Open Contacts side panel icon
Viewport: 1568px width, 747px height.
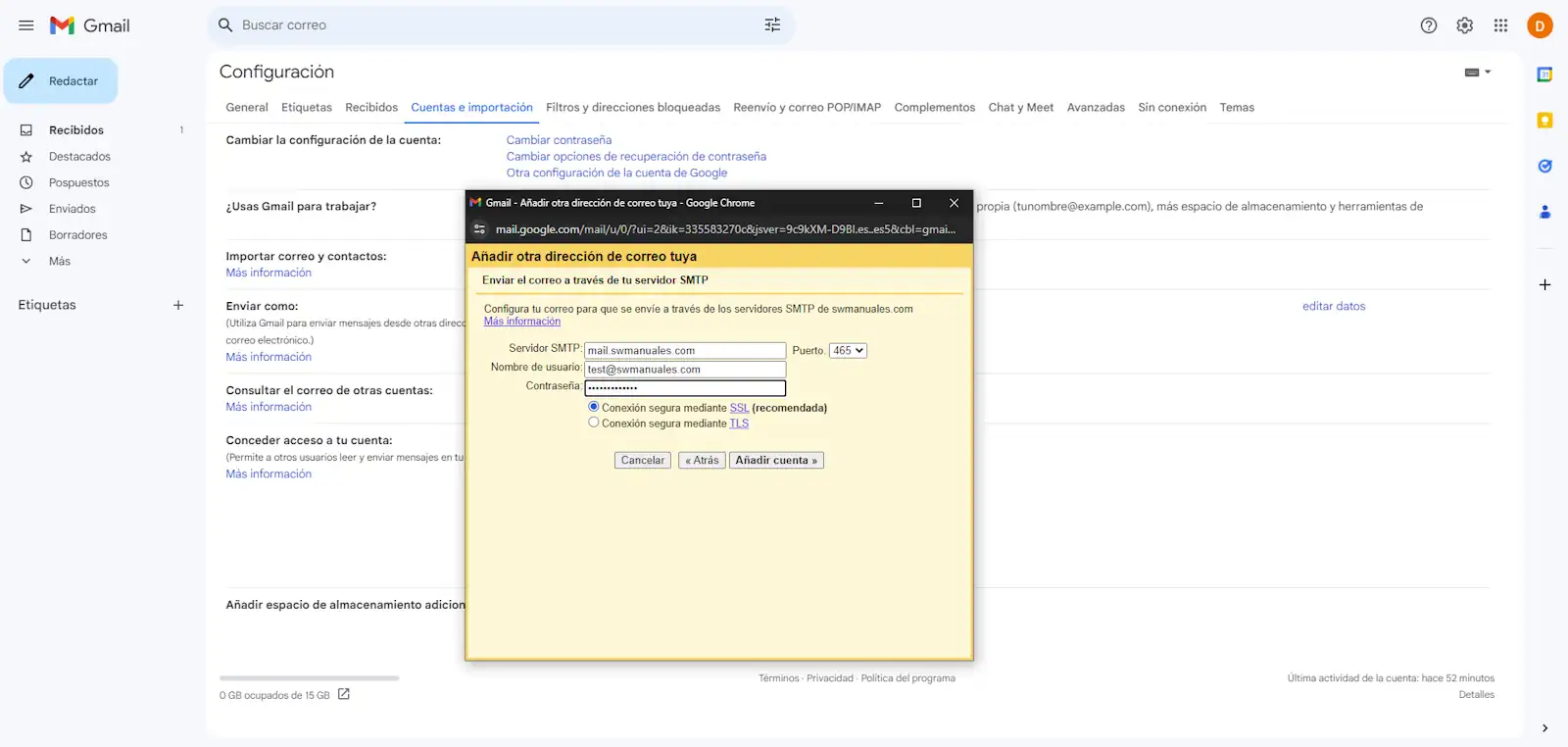coord(1544,212)
